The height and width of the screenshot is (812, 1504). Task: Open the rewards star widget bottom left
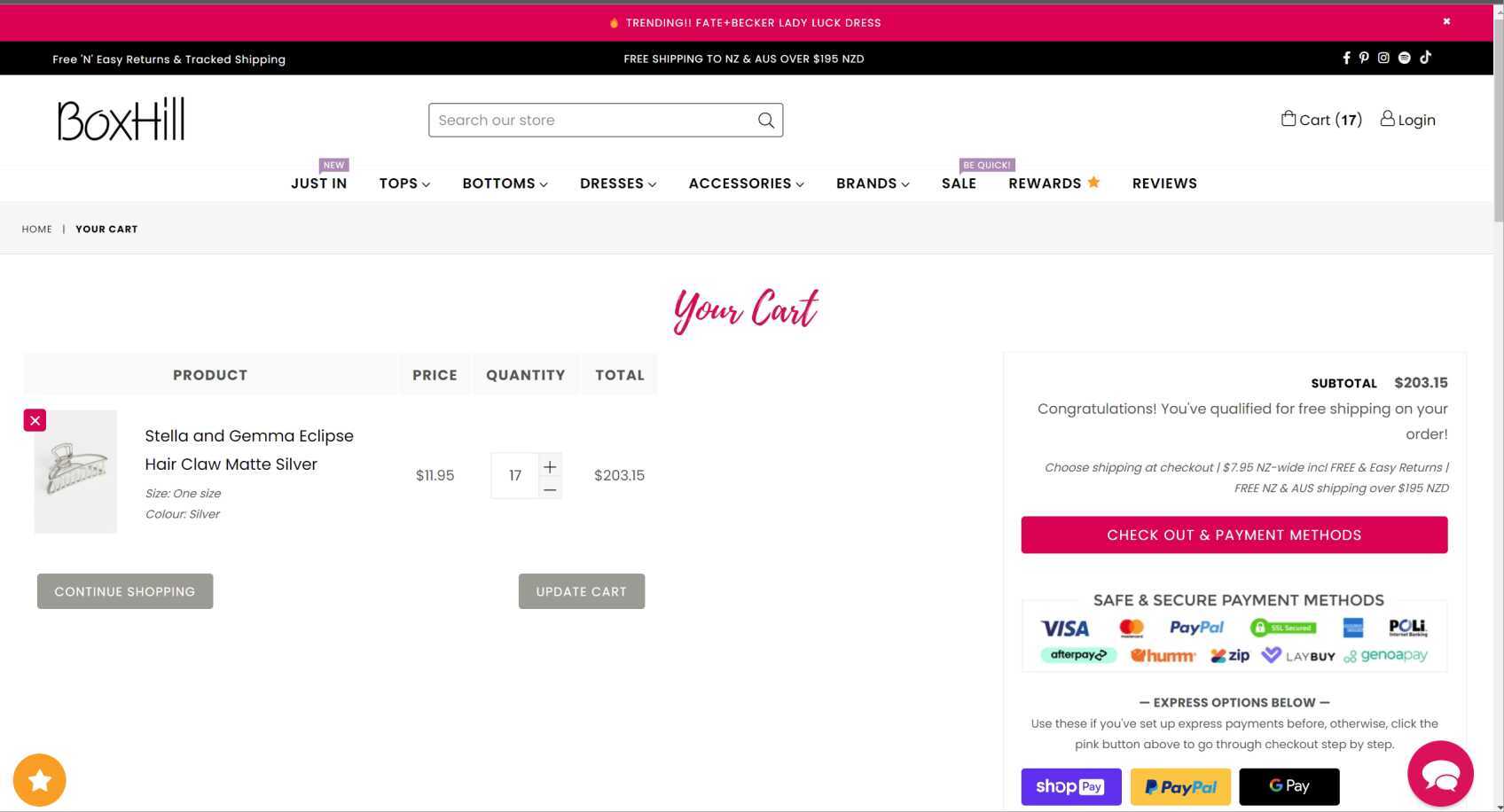coord(39,779)
